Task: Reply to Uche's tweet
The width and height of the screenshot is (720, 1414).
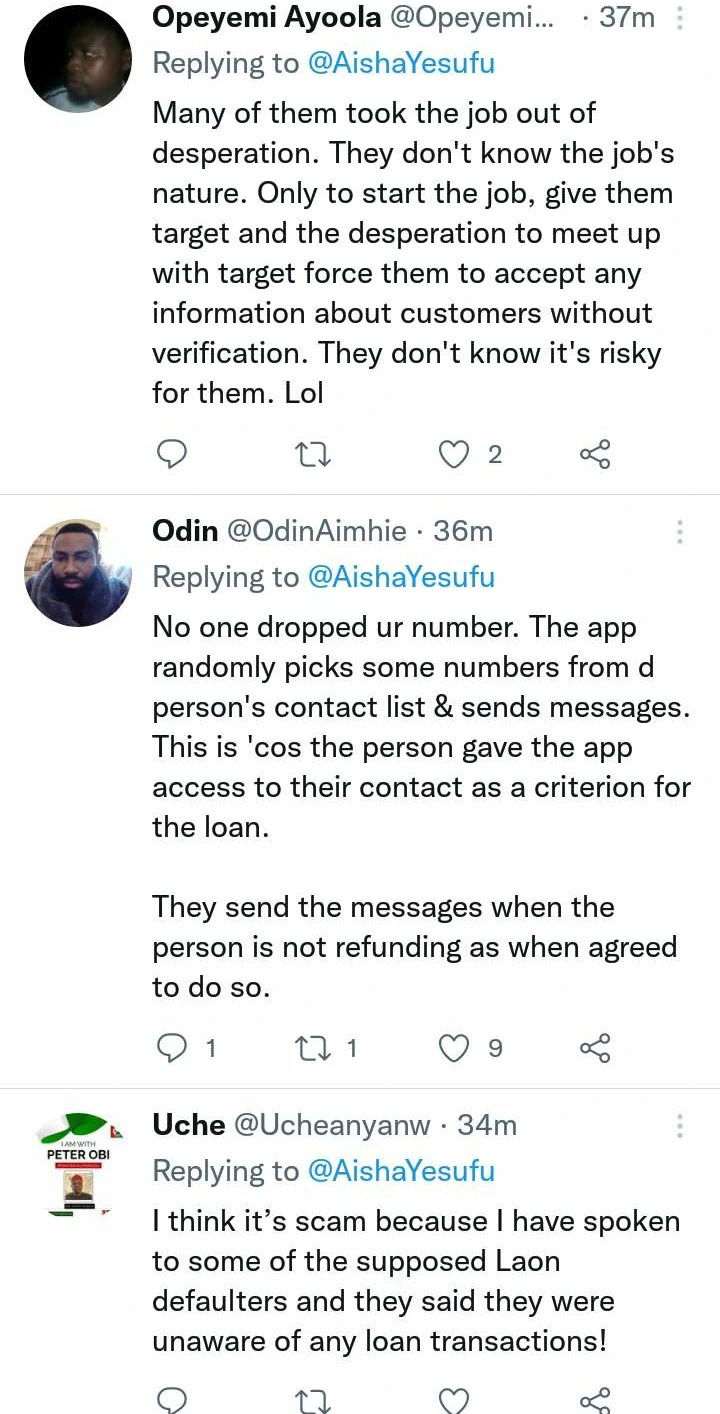Action: pos(173,1400)
